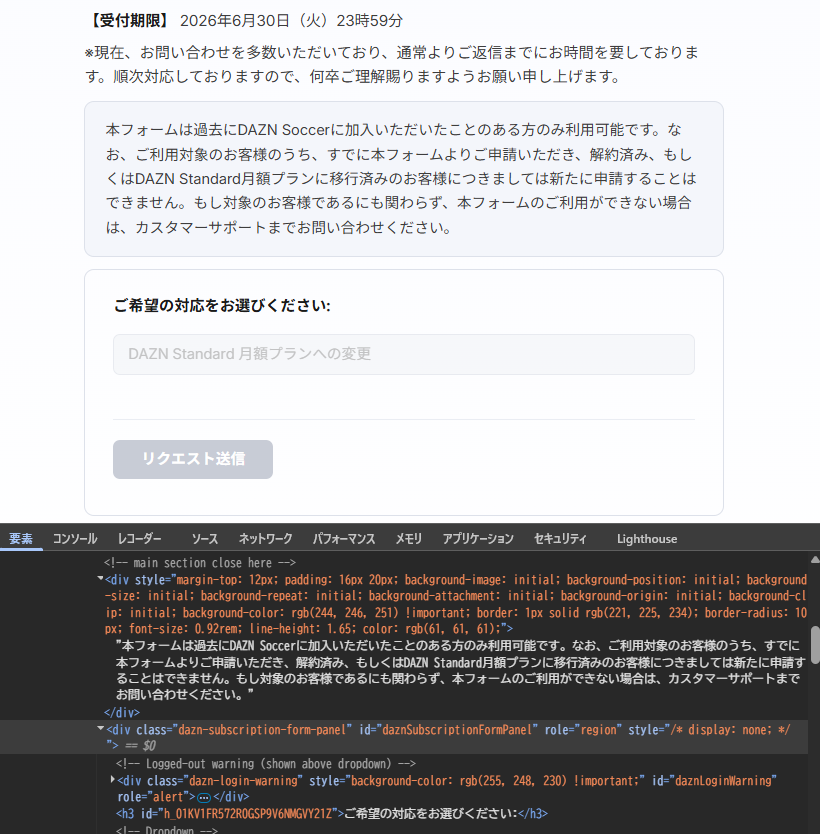Image resolution: width=820 pixels, height=834 pixels.
Task: Click the ellipsis badge in dazn-login-warning node
Action: coord(204,797)
